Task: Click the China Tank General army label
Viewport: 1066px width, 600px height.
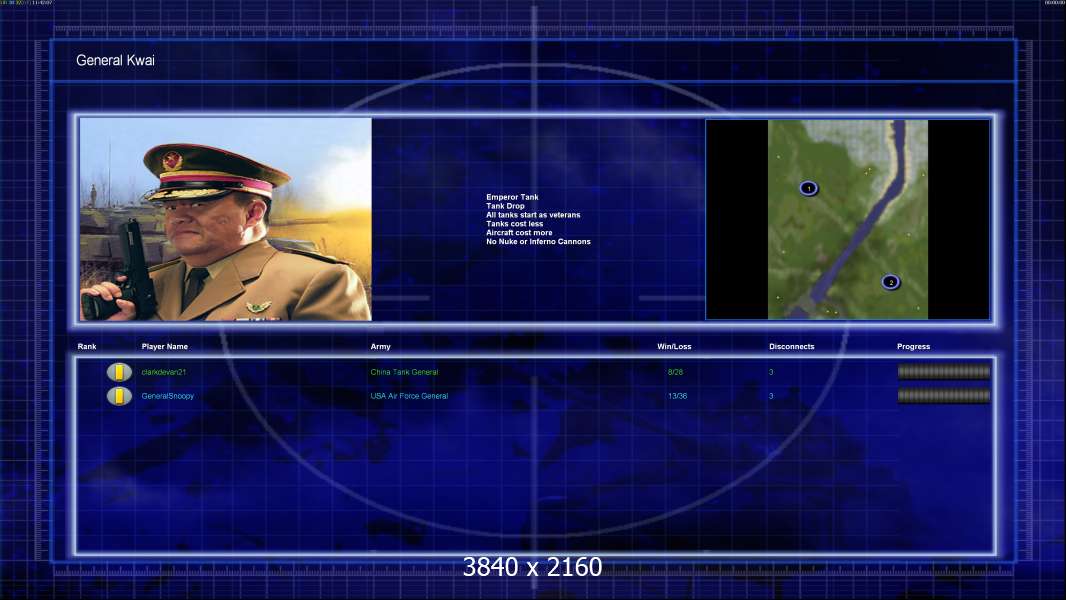Action: 405,372
